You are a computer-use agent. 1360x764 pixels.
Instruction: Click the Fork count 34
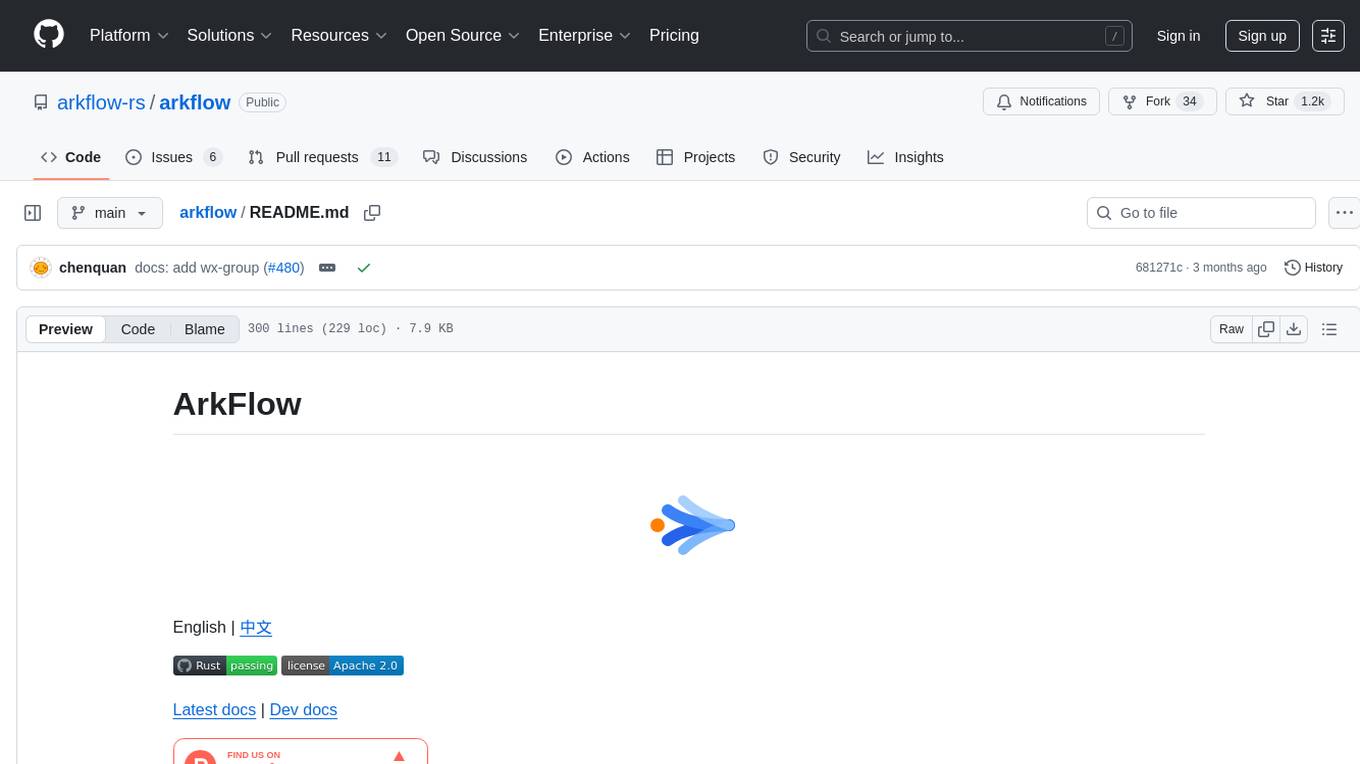click(1189, 101)
